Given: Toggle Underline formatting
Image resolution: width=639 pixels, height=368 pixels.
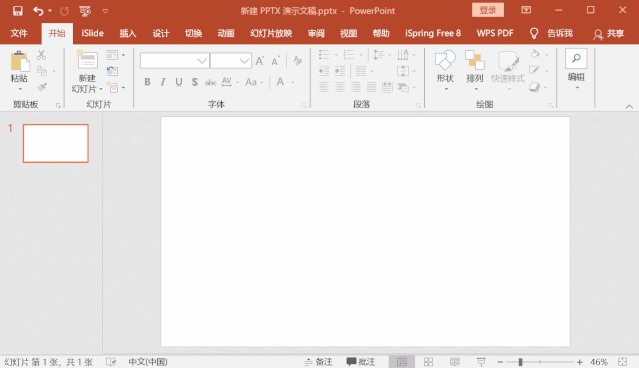Looking at the screenshot, I should [x=179, y=82].
